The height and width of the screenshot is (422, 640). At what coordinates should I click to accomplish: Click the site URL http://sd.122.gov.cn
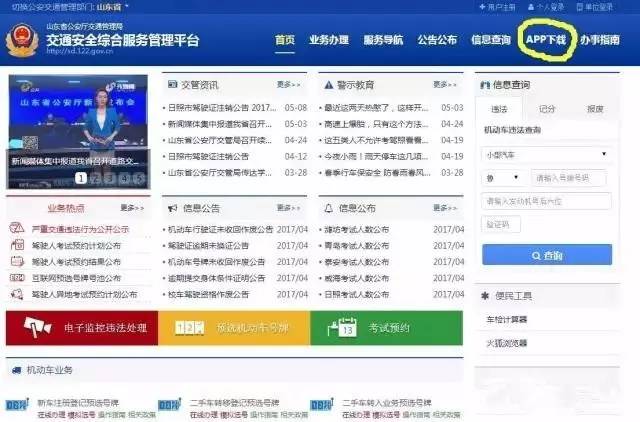pos(80,51)
